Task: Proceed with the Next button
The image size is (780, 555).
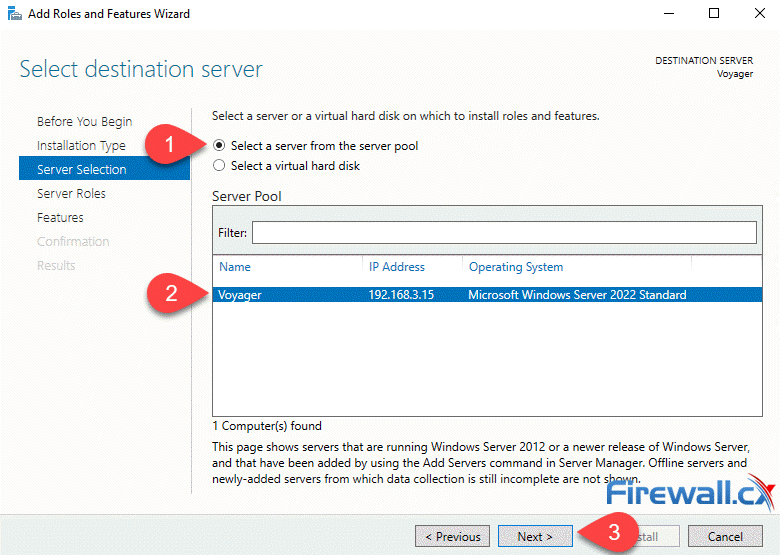Action: coord(535,536)
